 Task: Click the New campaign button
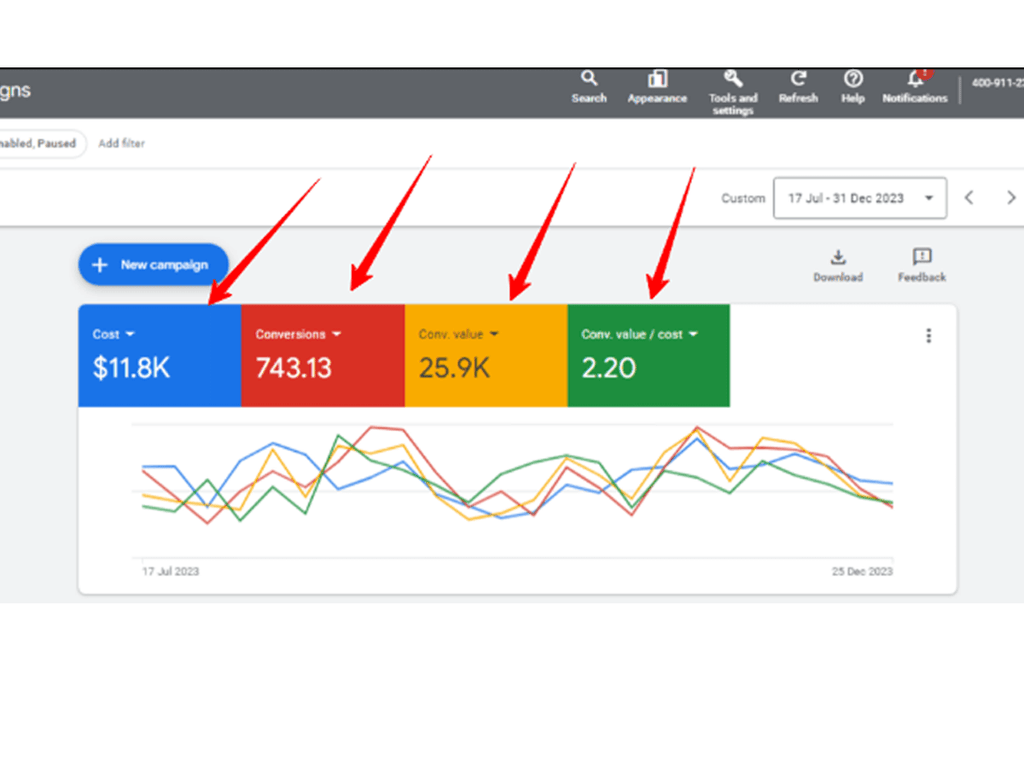click(x=153, y=265)
